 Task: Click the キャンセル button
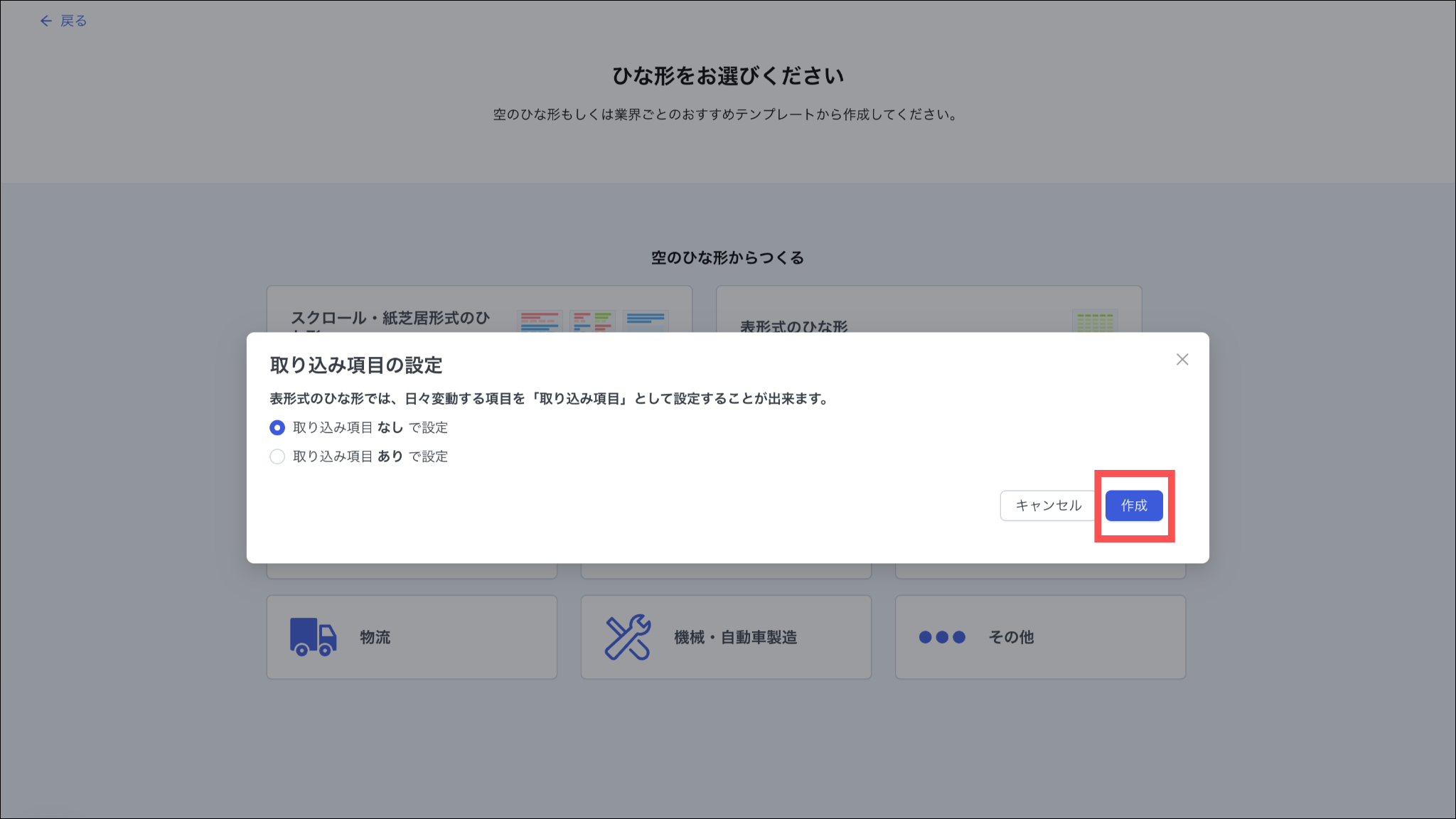(1048, 505)
